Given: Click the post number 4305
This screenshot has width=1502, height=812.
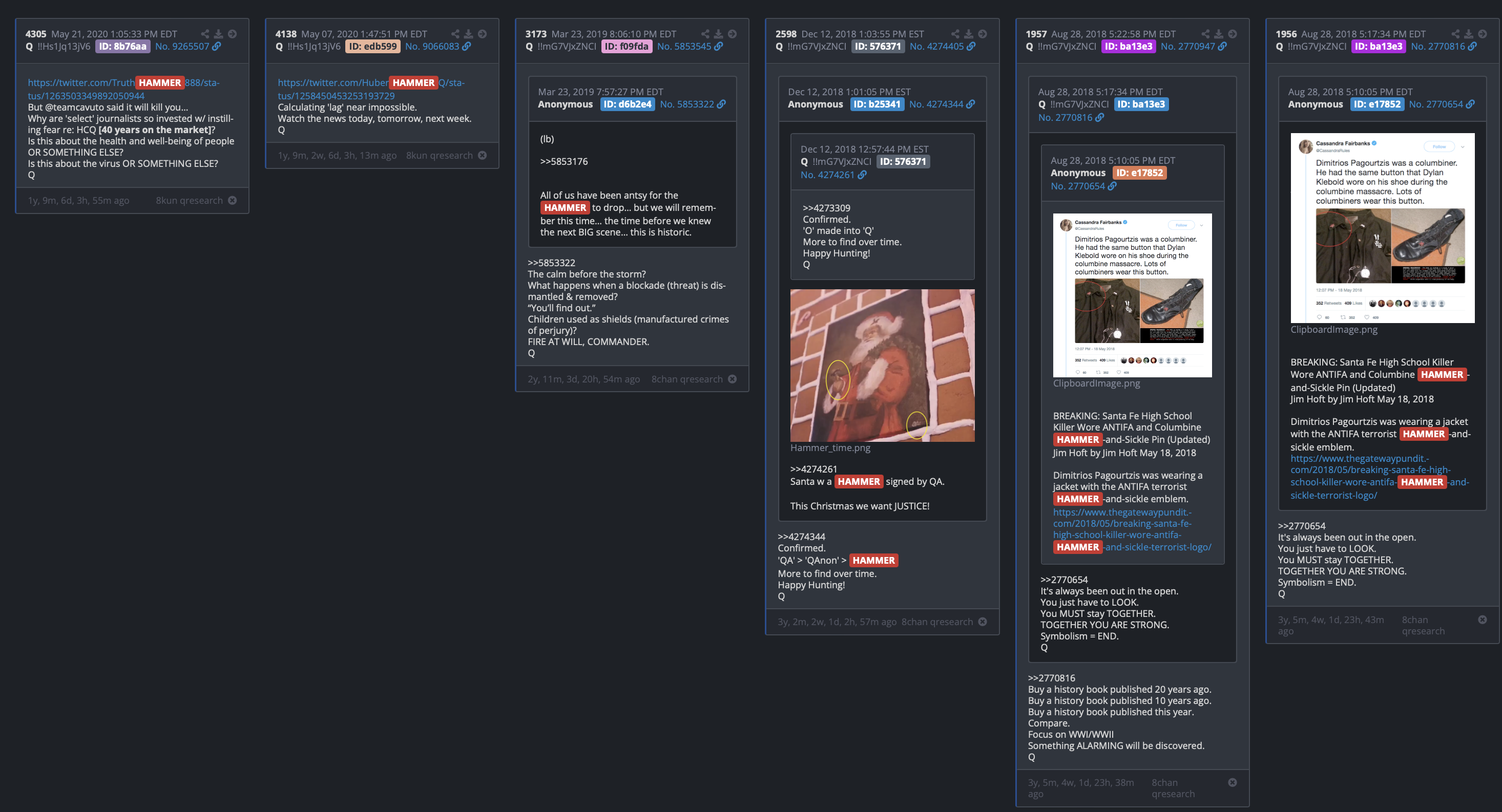Looking at the screenshot, I should (35, 34).
